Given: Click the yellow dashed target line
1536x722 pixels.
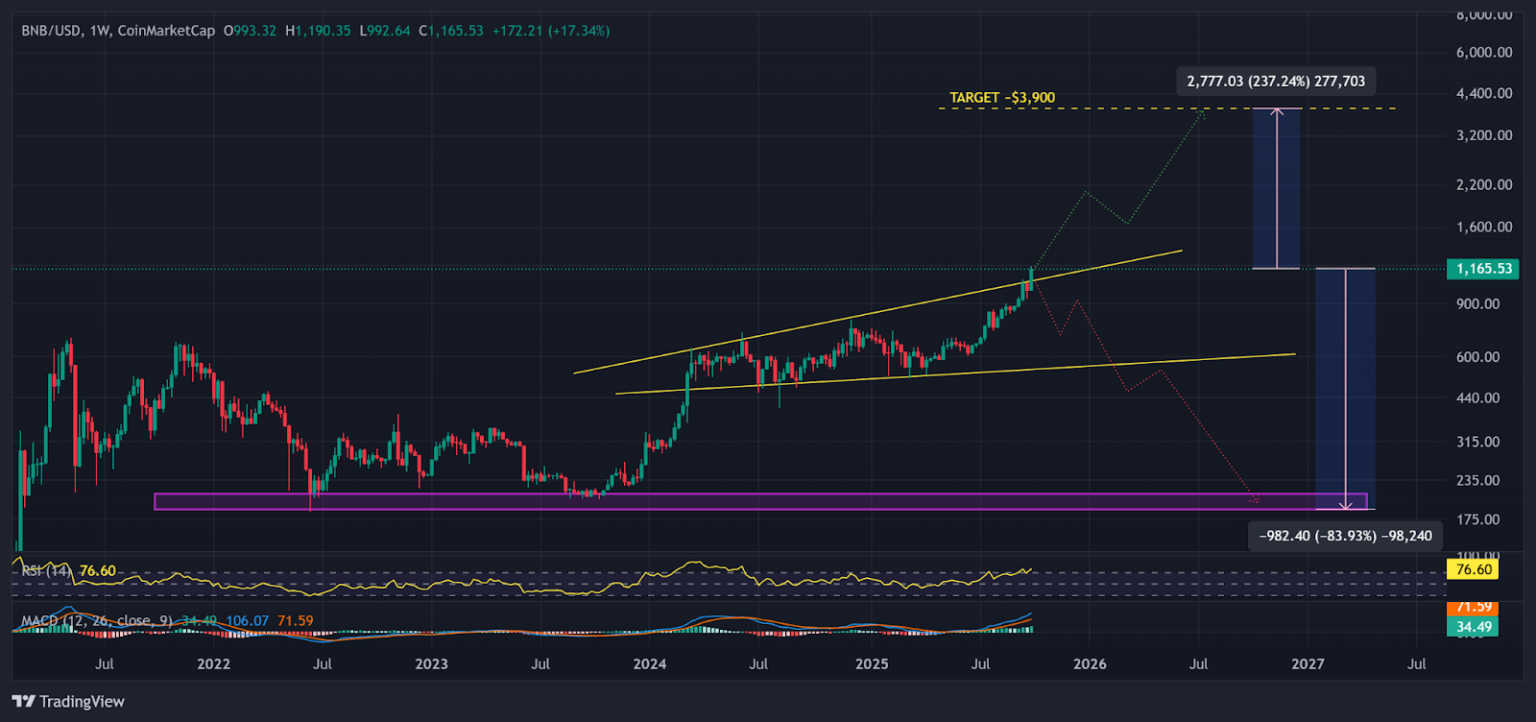Looking at the screenshot, I should [x=1100, y=108].
